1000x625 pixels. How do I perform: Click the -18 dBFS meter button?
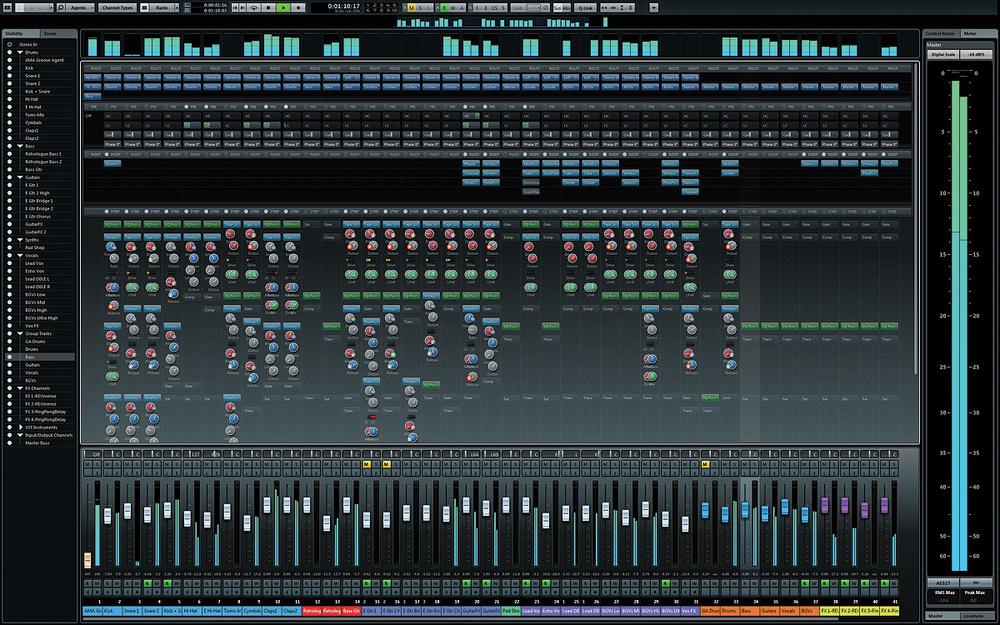976,55
